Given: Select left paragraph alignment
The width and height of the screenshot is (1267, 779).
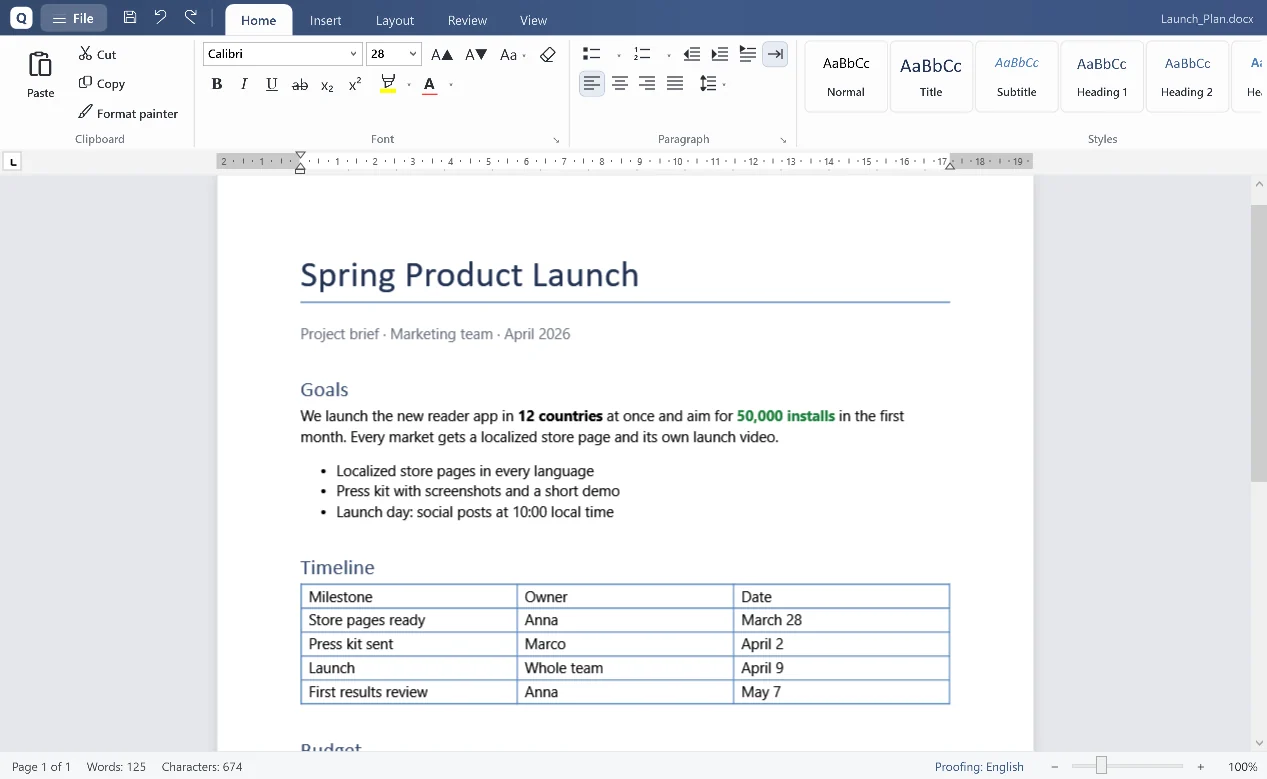Looking at the screenshot, I should [x=592, y=84].
